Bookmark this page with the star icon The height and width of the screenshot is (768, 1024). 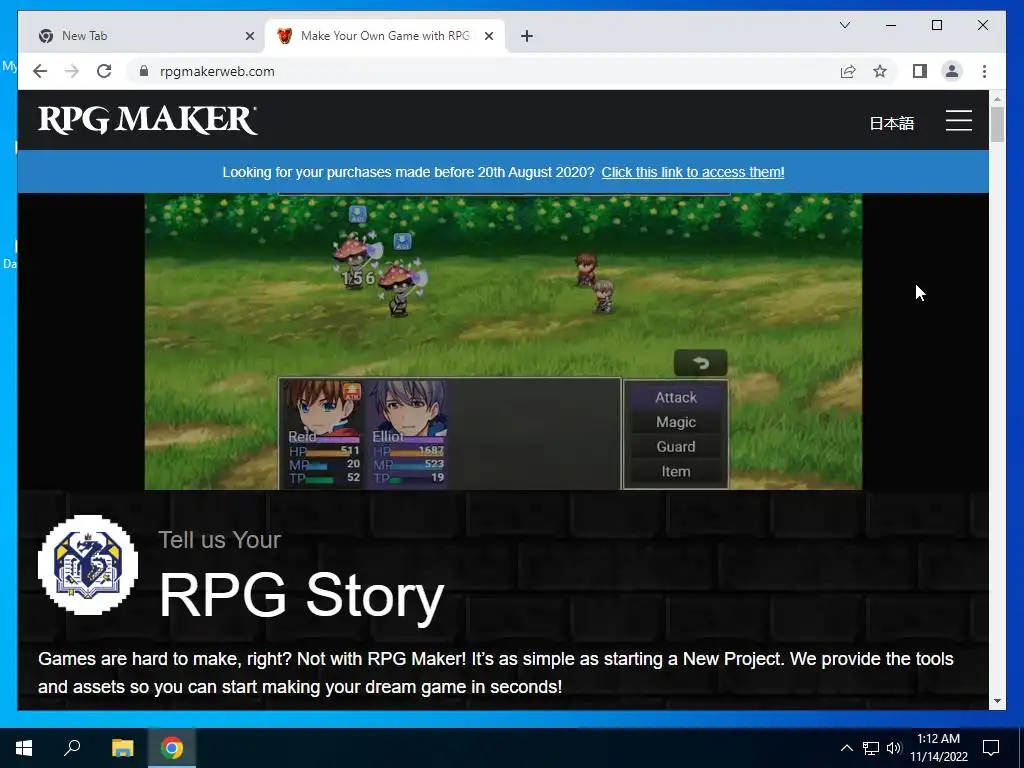[x=880, y=71]
